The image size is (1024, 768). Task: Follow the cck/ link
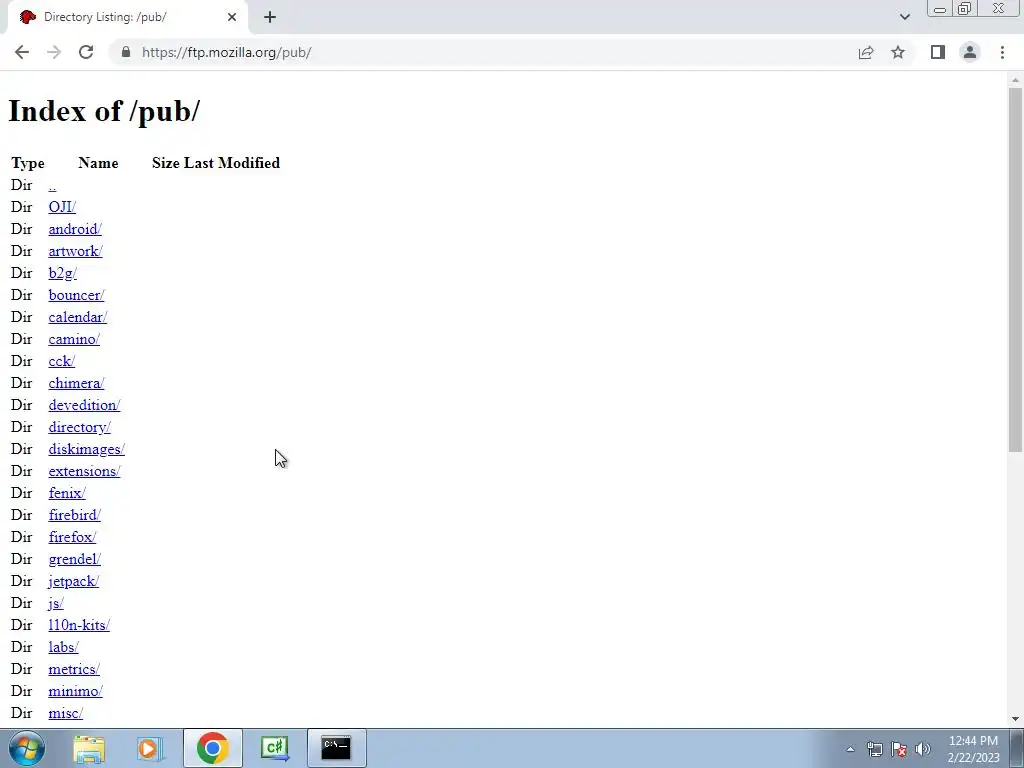coord(61,361)
